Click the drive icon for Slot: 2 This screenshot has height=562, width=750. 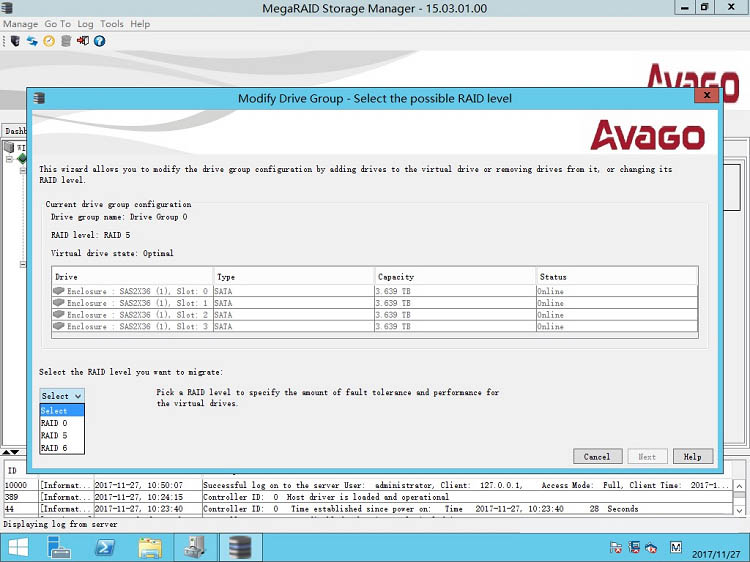(59, 314)
